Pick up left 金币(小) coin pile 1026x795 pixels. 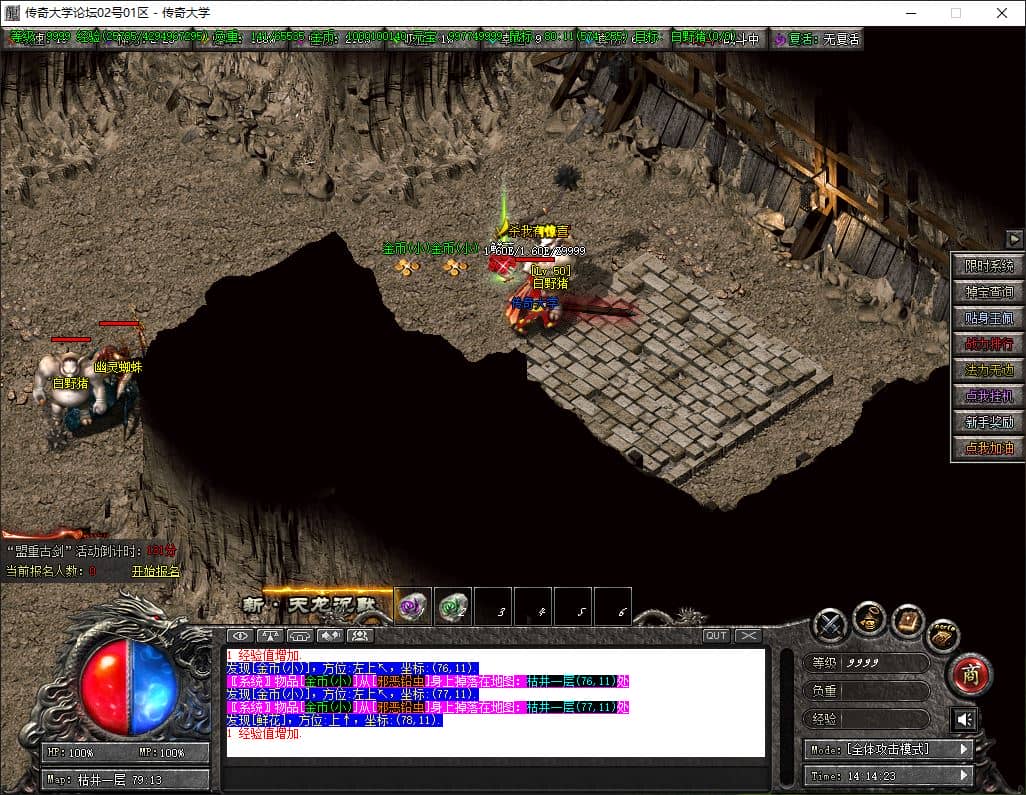pos(406,266)
